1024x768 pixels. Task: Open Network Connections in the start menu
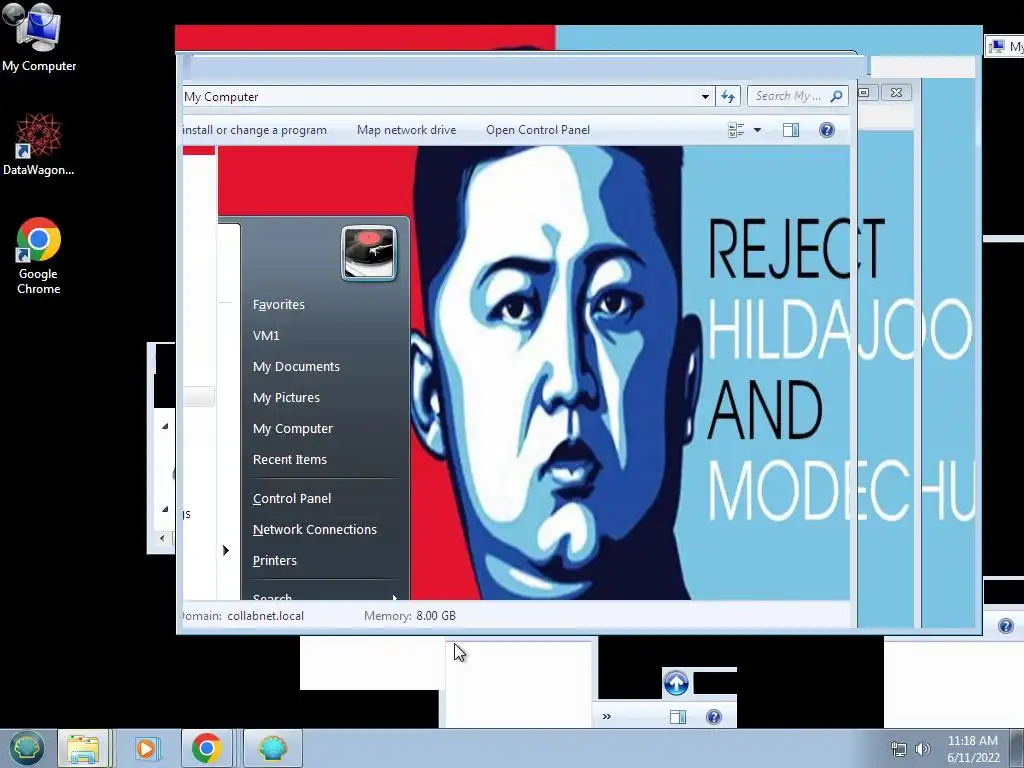pos(315,530)
